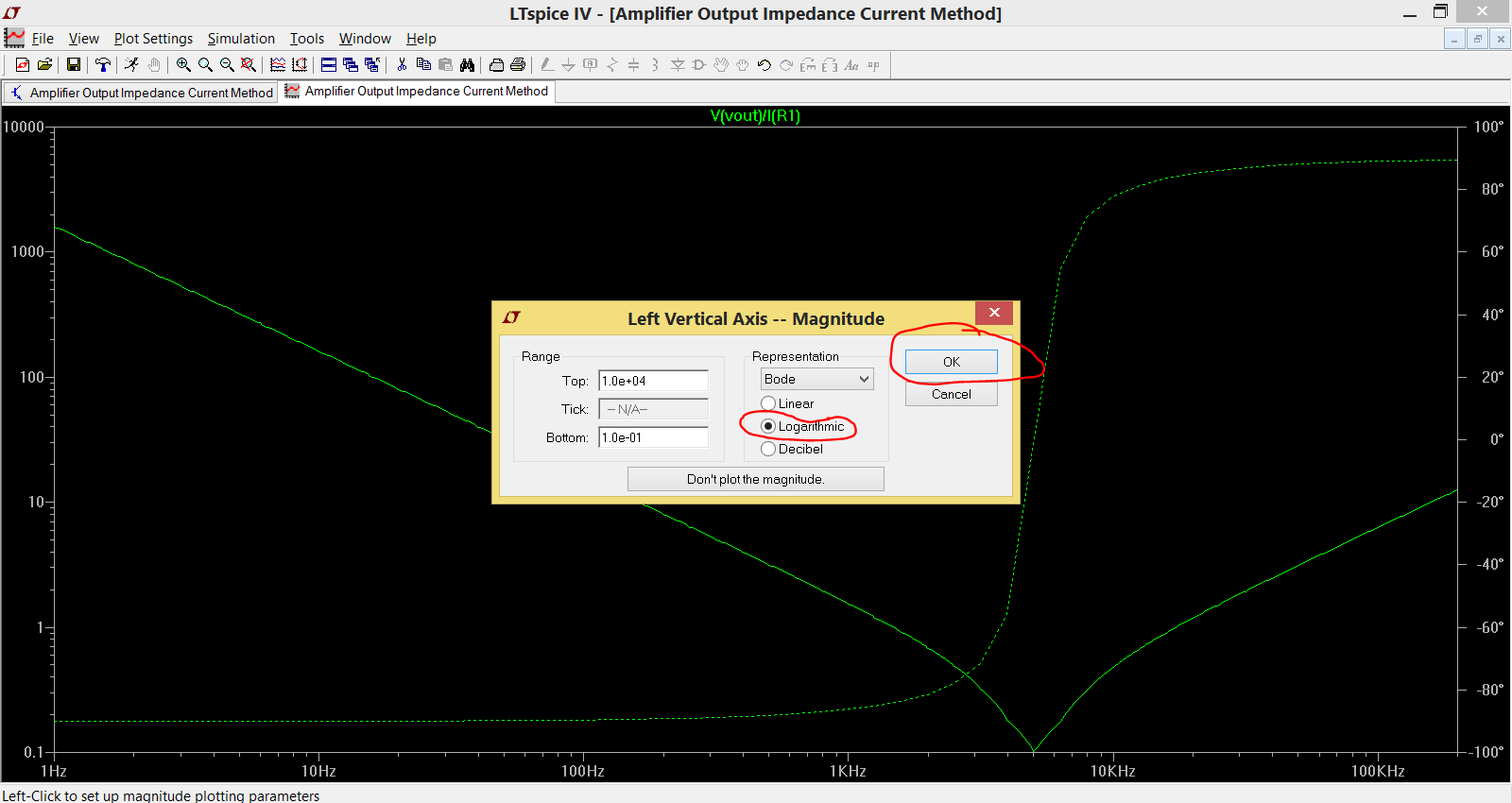Click the Place Capacitor icon
1512x803 pixels.
tap(633, 65)
